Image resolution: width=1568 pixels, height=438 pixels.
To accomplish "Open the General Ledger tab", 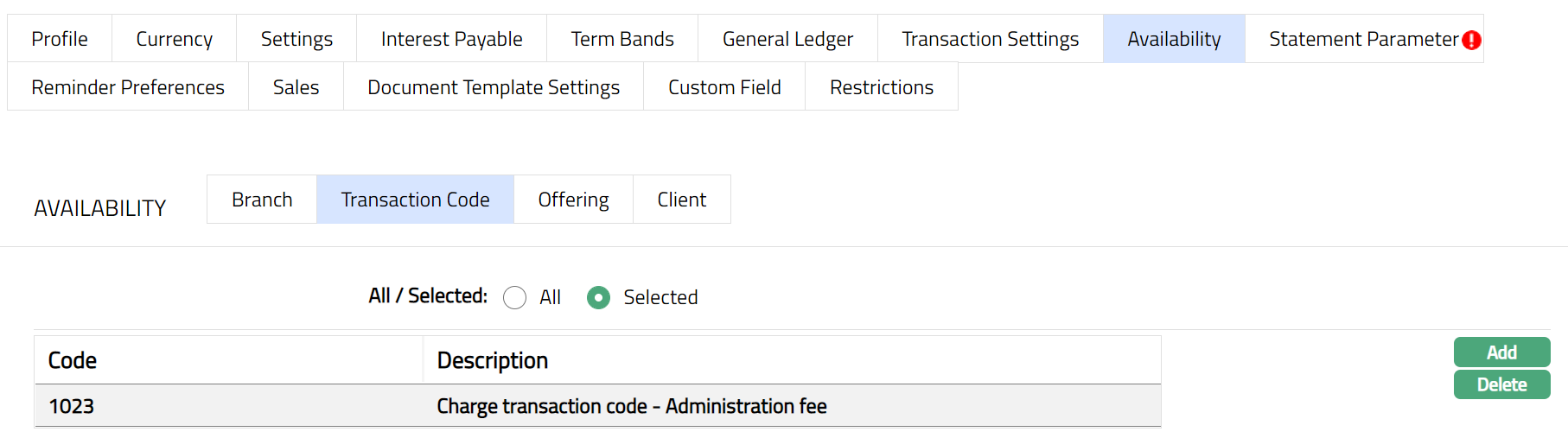I will coord(787,39).
